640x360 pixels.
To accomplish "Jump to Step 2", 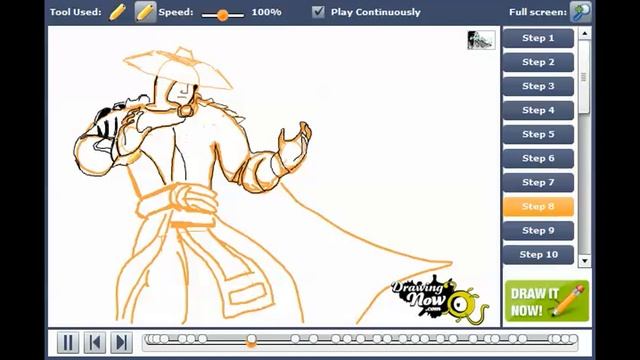I will tap(538, 62).
